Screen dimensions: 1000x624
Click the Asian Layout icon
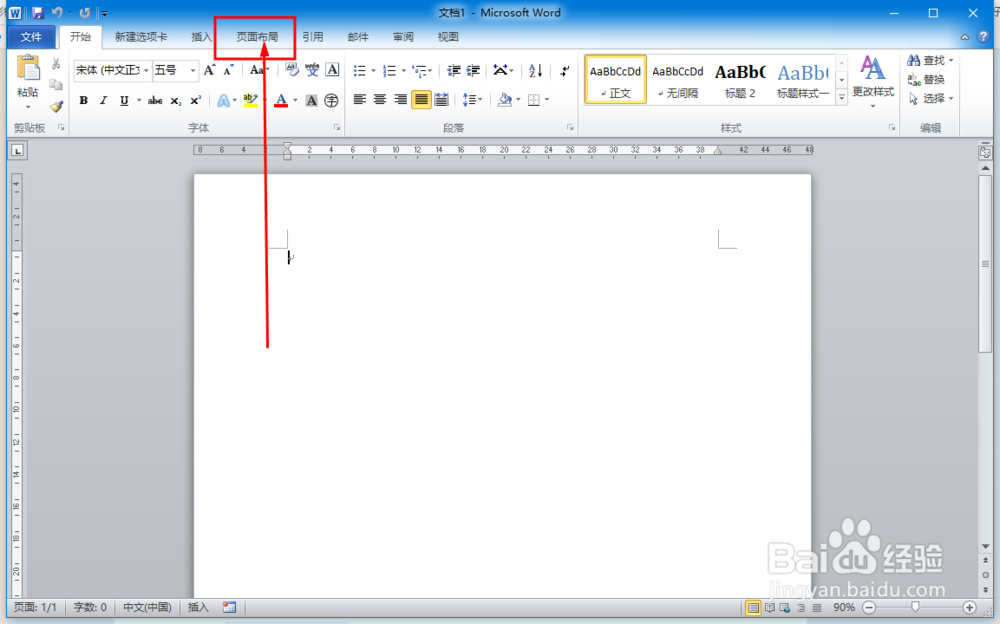click(x=501, y=70)
